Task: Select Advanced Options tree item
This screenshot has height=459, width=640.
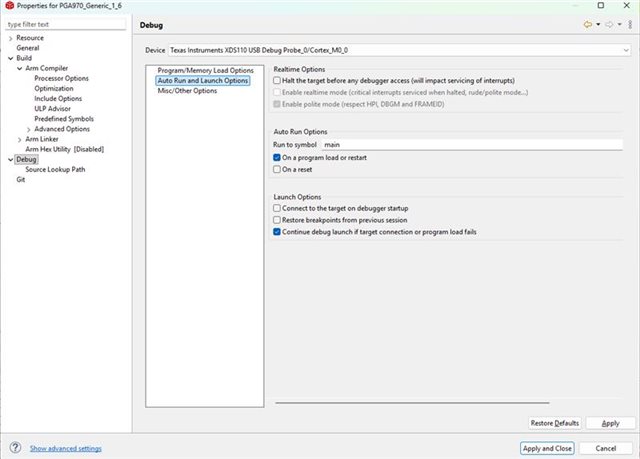Action: 62,129
